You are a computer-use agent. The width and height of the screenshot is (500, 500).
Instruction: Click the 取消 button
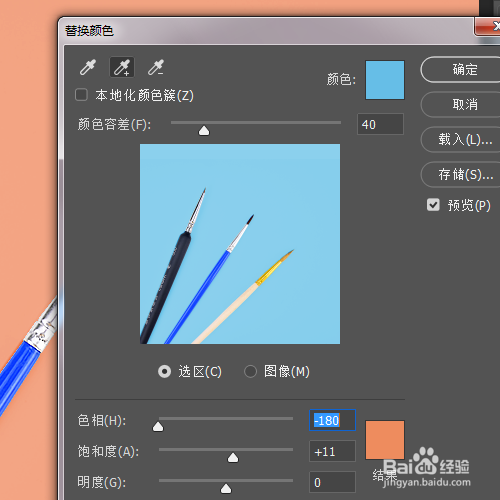(460, 105)
